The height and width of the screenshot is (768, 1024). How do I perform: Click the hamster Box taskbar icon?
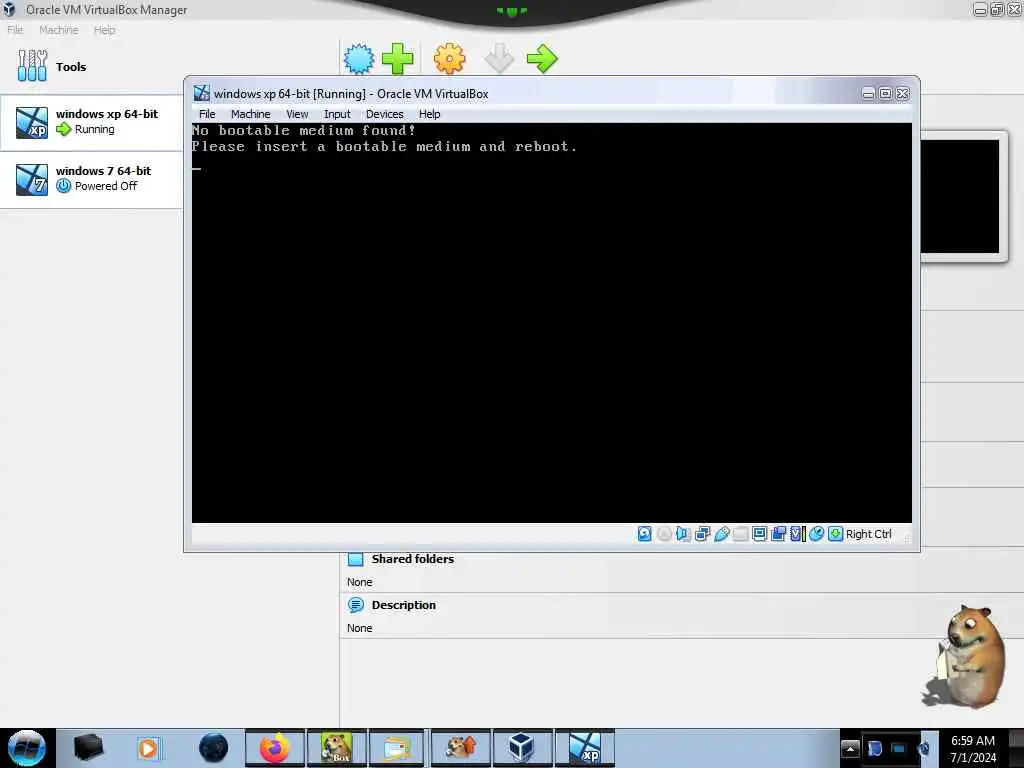click(336, 748)
